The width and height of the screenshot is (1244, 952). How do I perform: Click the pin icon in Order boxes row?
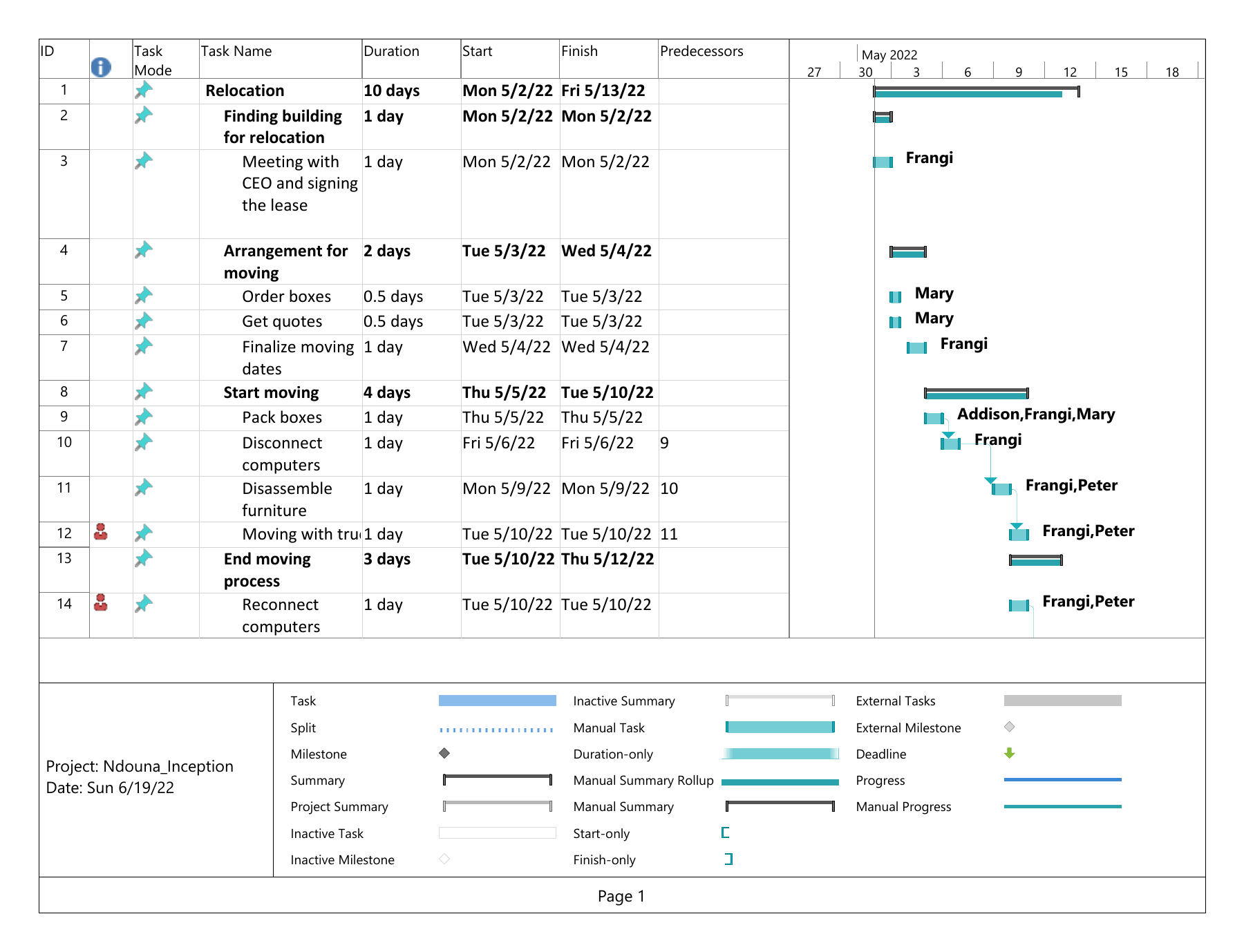tap(144, 296)
